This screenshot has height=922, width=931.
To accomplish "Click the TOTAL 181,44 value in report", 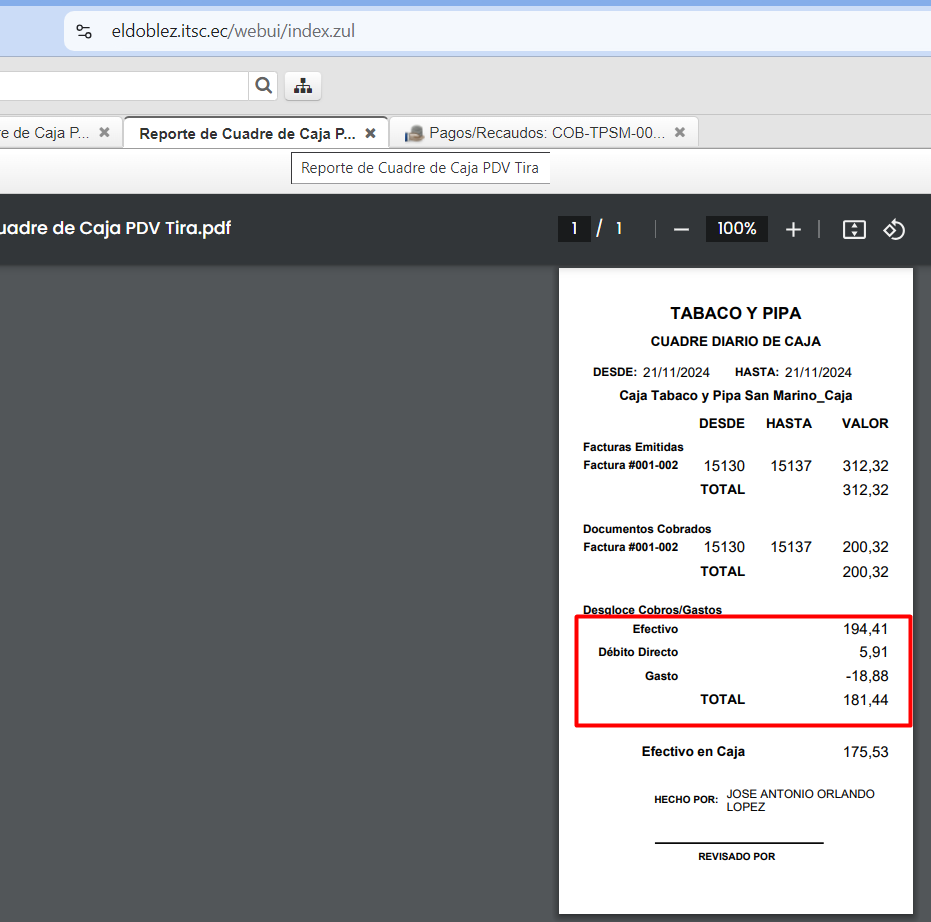I will (865, 700).
